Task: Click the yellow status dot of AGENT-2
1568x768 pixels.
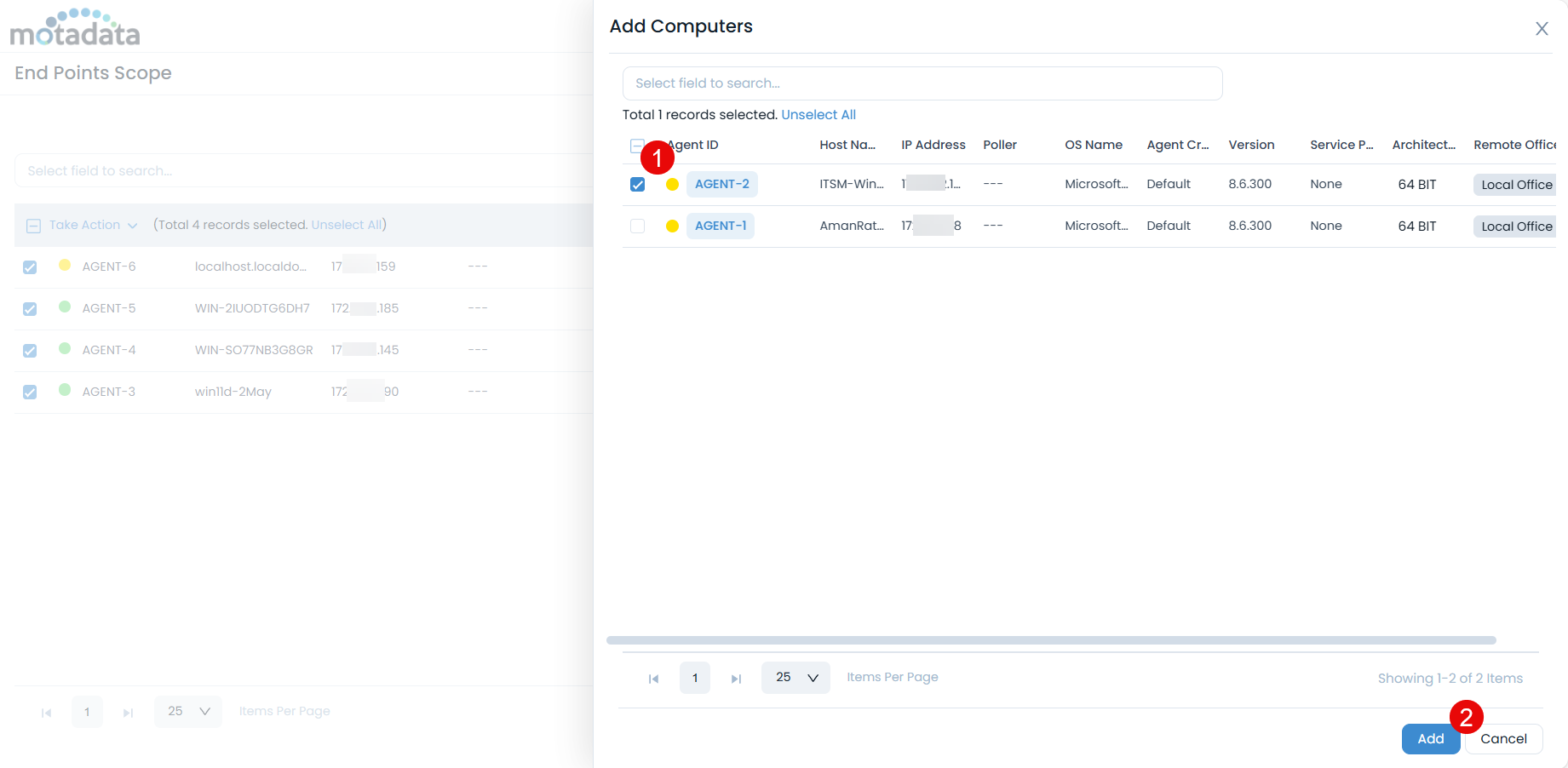Action: pyautogui.click(x=672, y=185)
